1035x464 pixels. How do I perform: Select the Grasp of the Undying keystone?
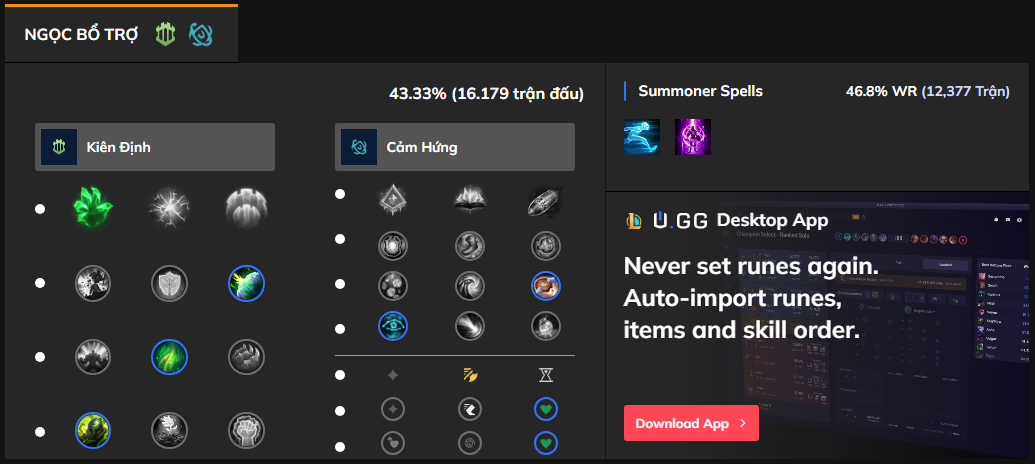(x=93, y=208)
